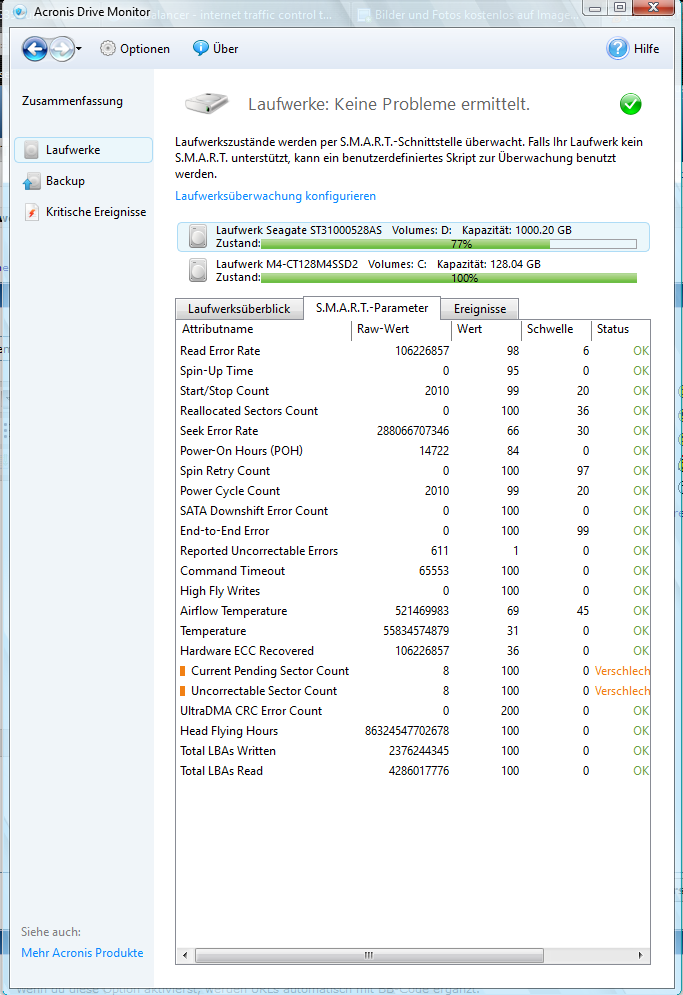683x995 pixels.
Task: Select Current Pending Sector Count row
Action: click(413, 671)
